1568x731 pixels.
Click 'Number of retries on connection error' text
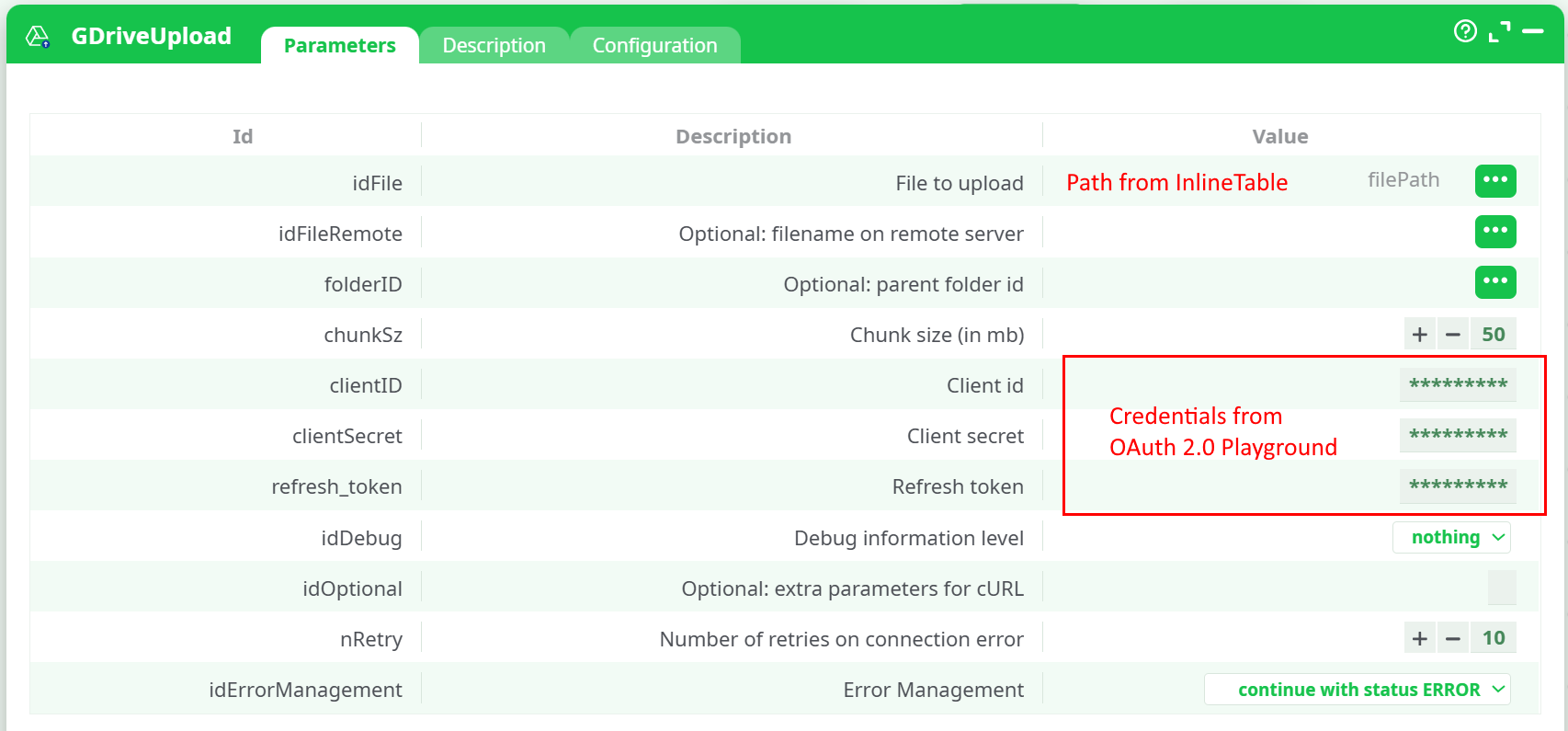pos(842,639)
